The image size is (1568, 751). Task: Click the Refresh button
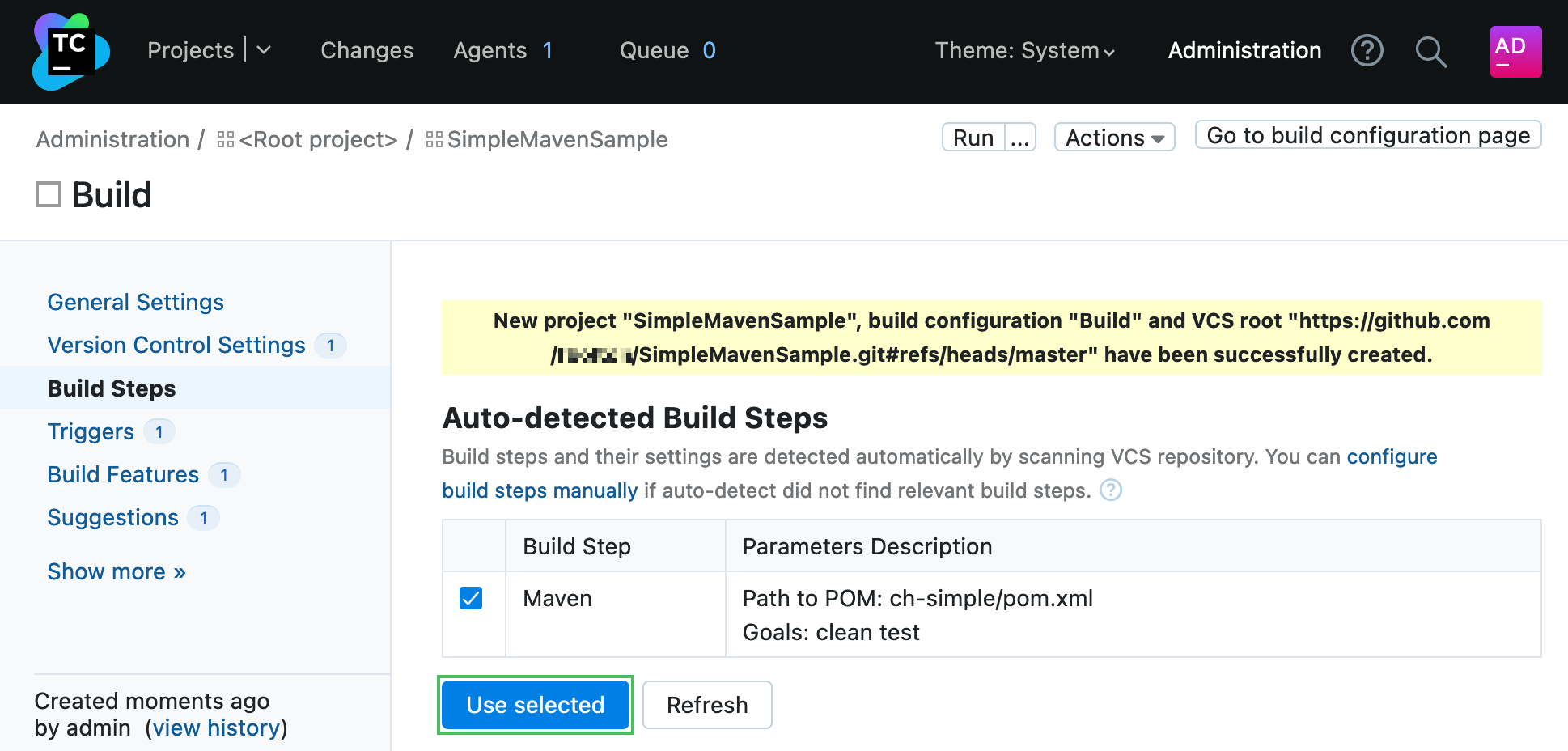pyautogui.click(x=707, y=705)
